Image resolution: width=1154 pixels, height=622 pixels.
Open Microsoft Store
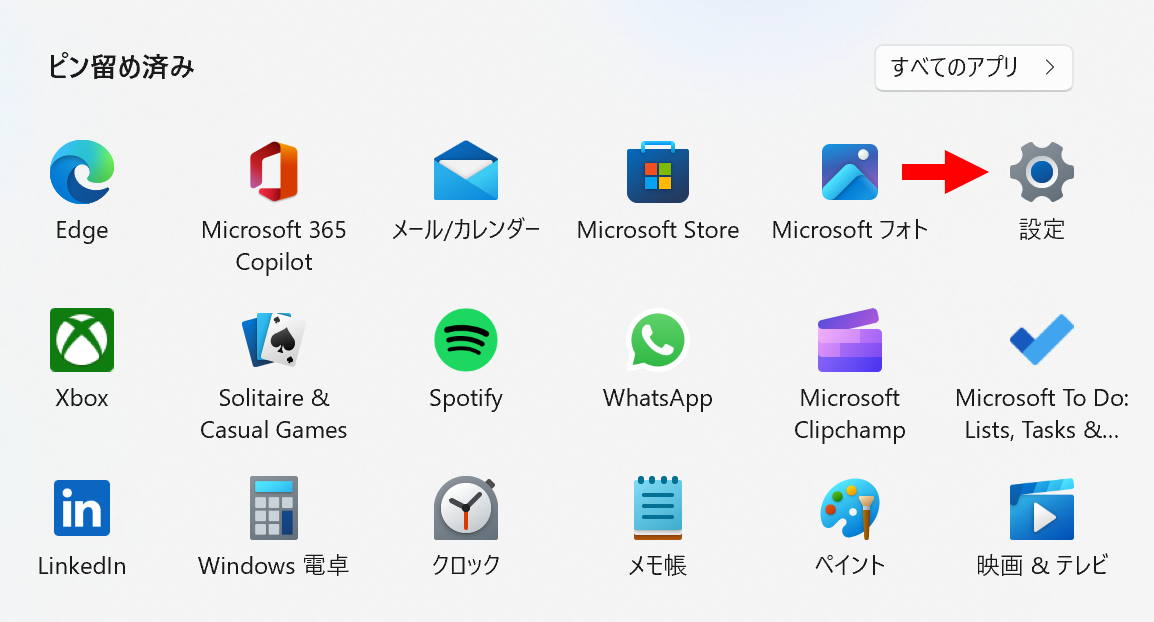click(658, 172)
